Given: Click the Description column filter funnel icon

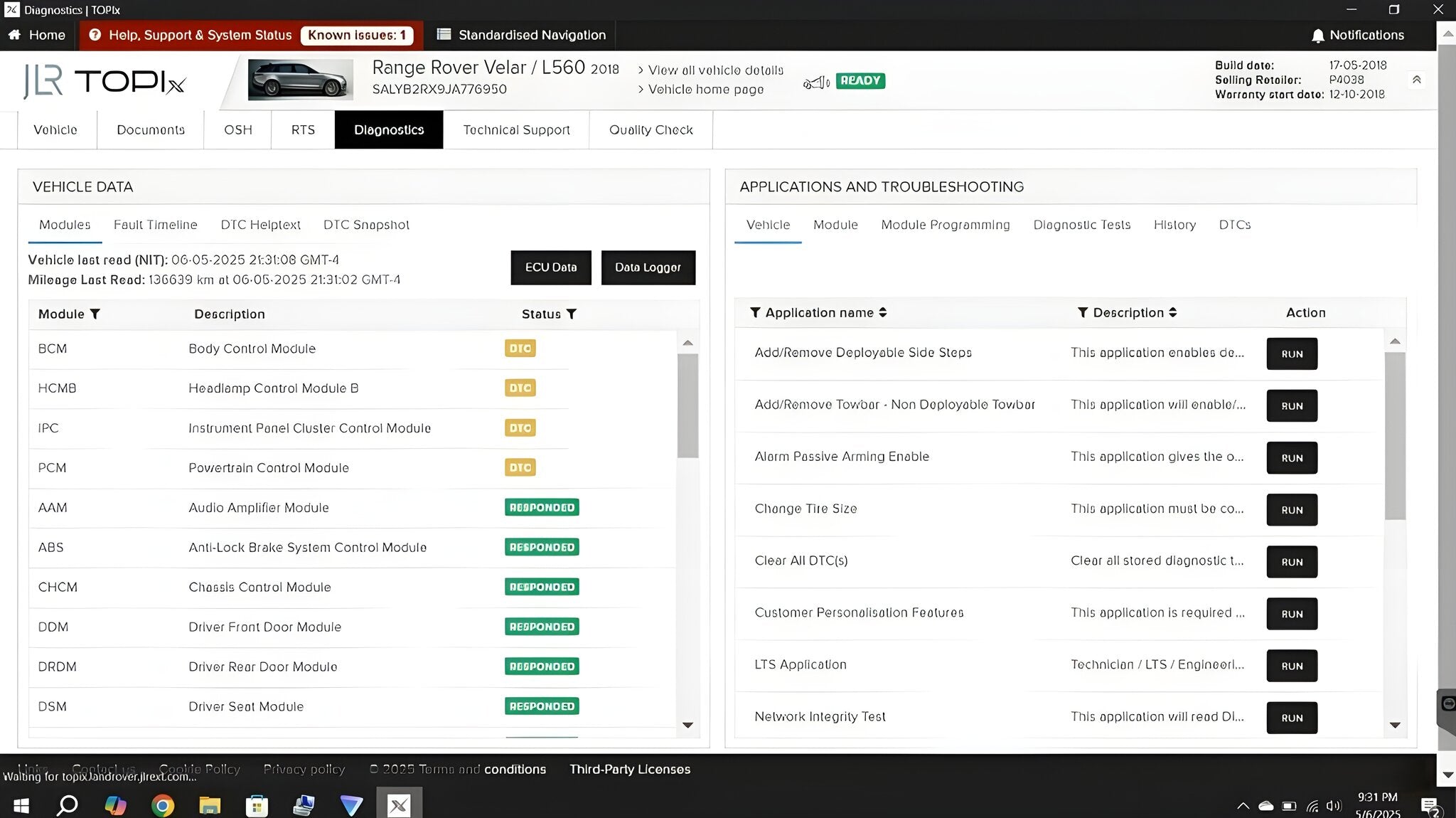Looking at the screenshot, I should pos(1083,312).
